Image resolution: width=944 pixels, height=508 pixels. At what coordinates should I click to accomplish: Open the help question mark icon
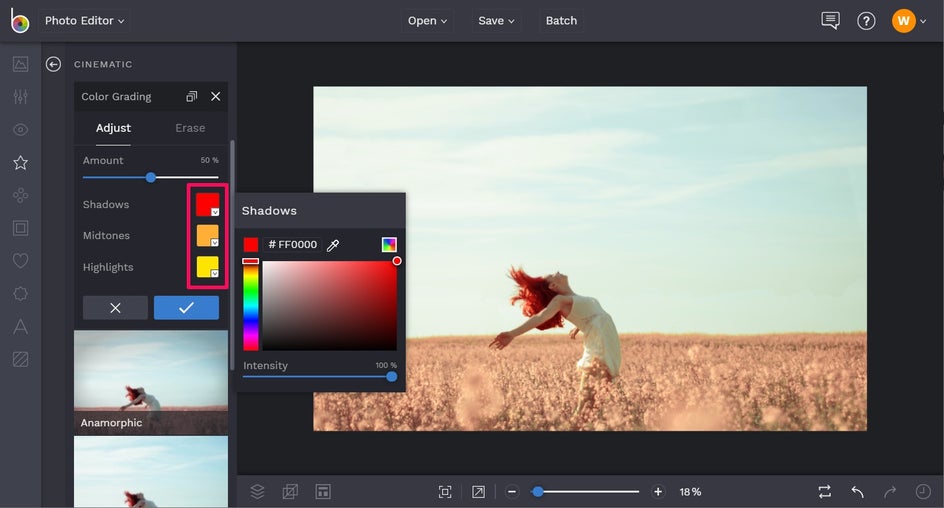(866, 21)
